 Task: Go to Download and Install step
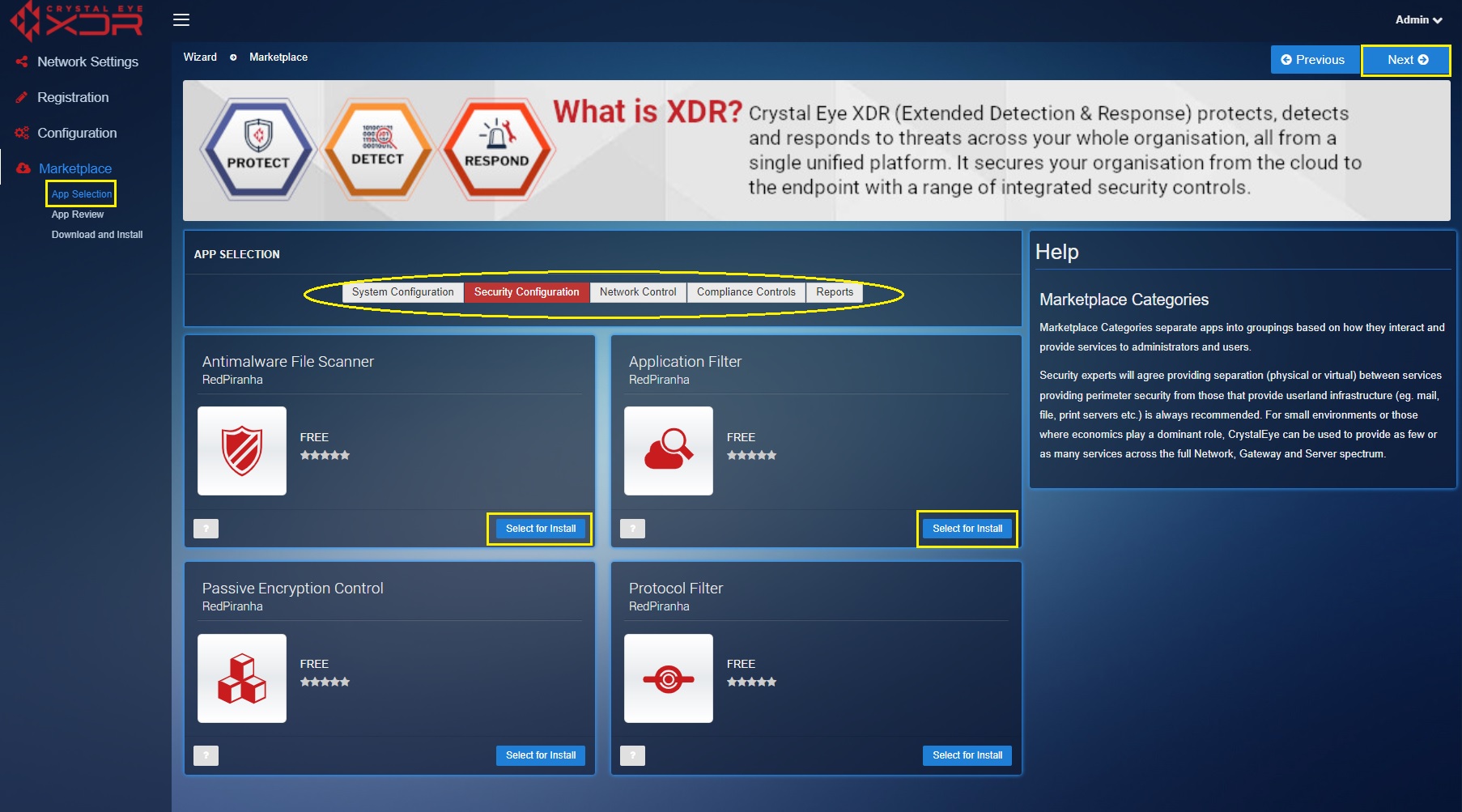[97, 235]
